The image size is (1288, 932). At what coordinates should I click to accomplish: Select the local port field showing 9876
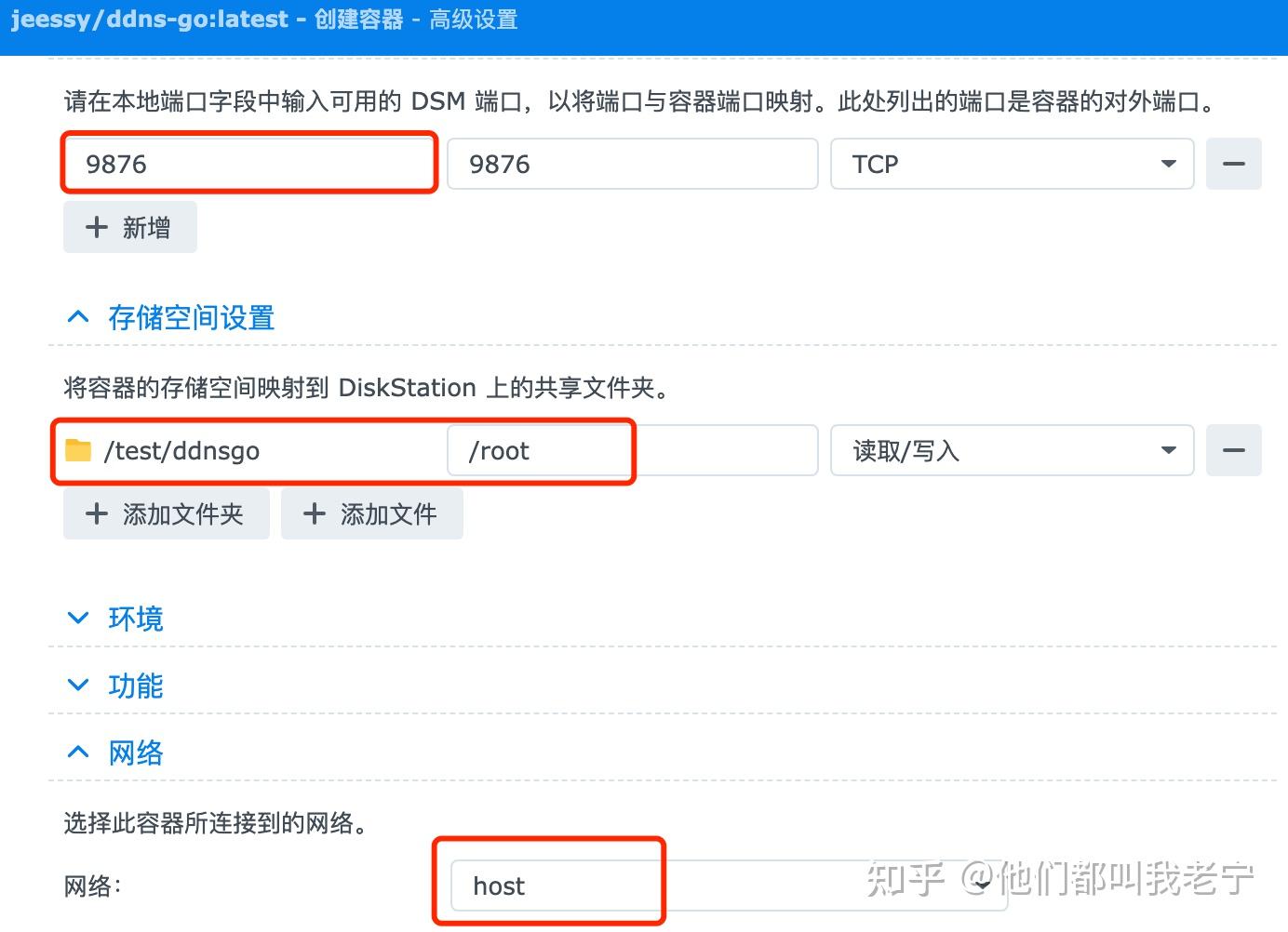(x=249, y=164)
